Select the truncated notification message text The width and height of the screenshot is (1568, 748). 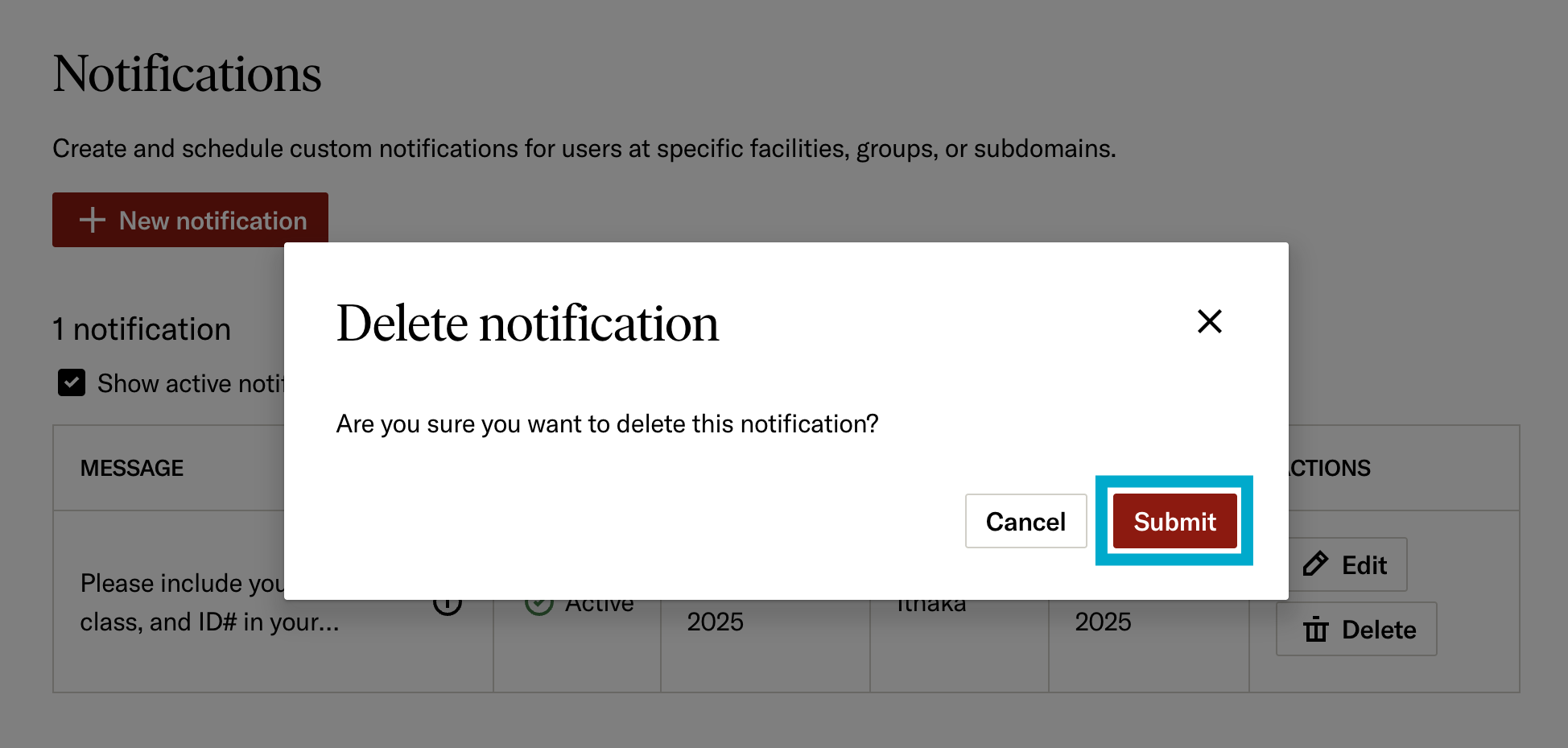click(x=201, y=602)
